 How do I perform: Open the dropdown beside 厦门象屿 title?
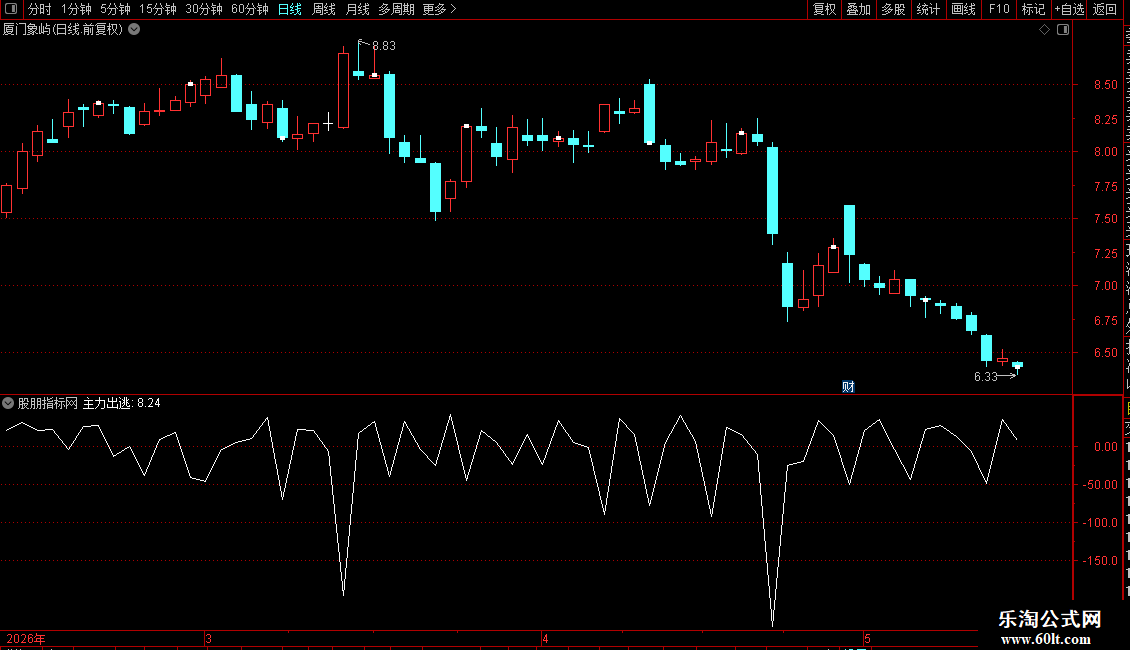(x=134, y=30)
